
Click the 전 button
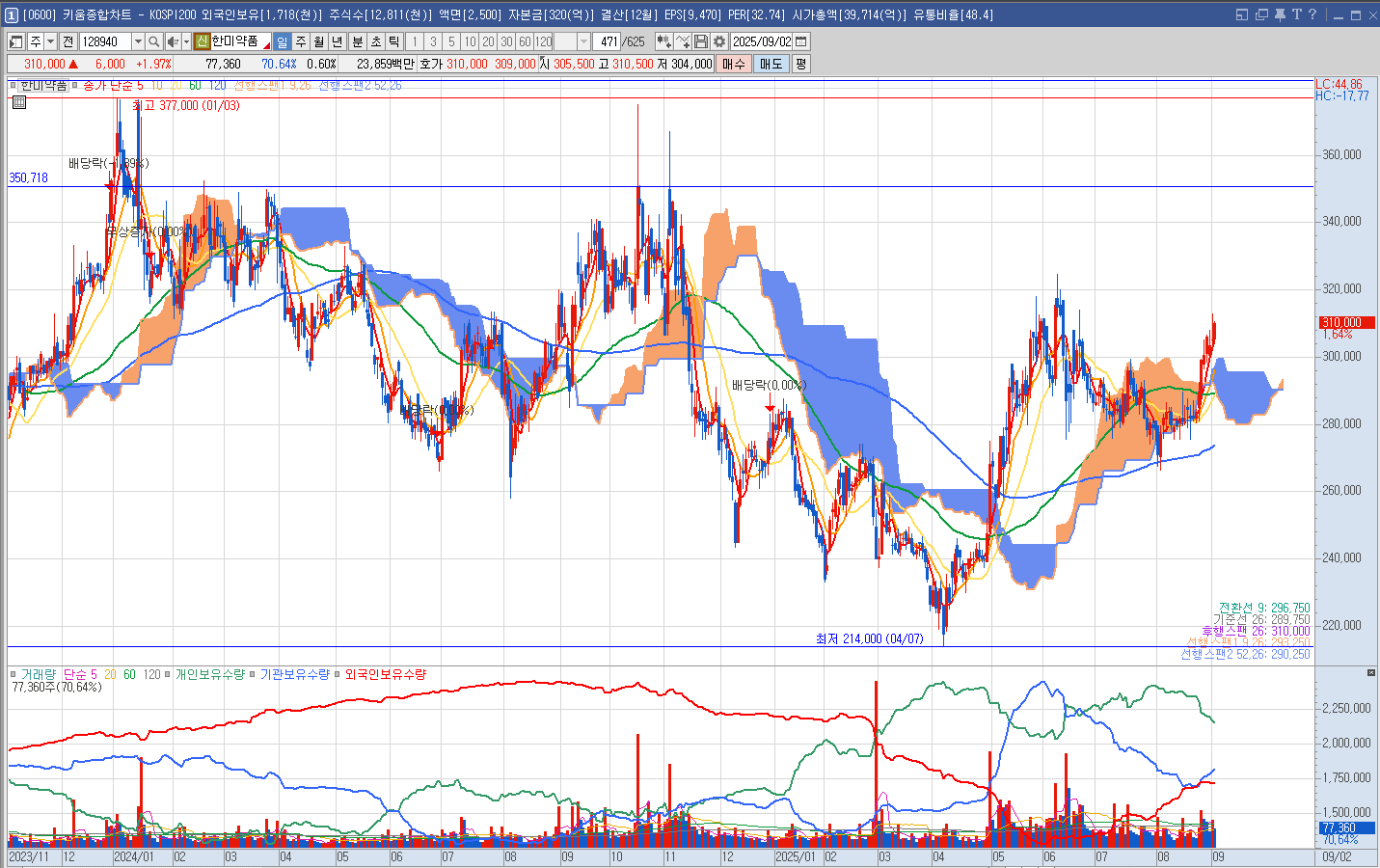click(68, 41)
